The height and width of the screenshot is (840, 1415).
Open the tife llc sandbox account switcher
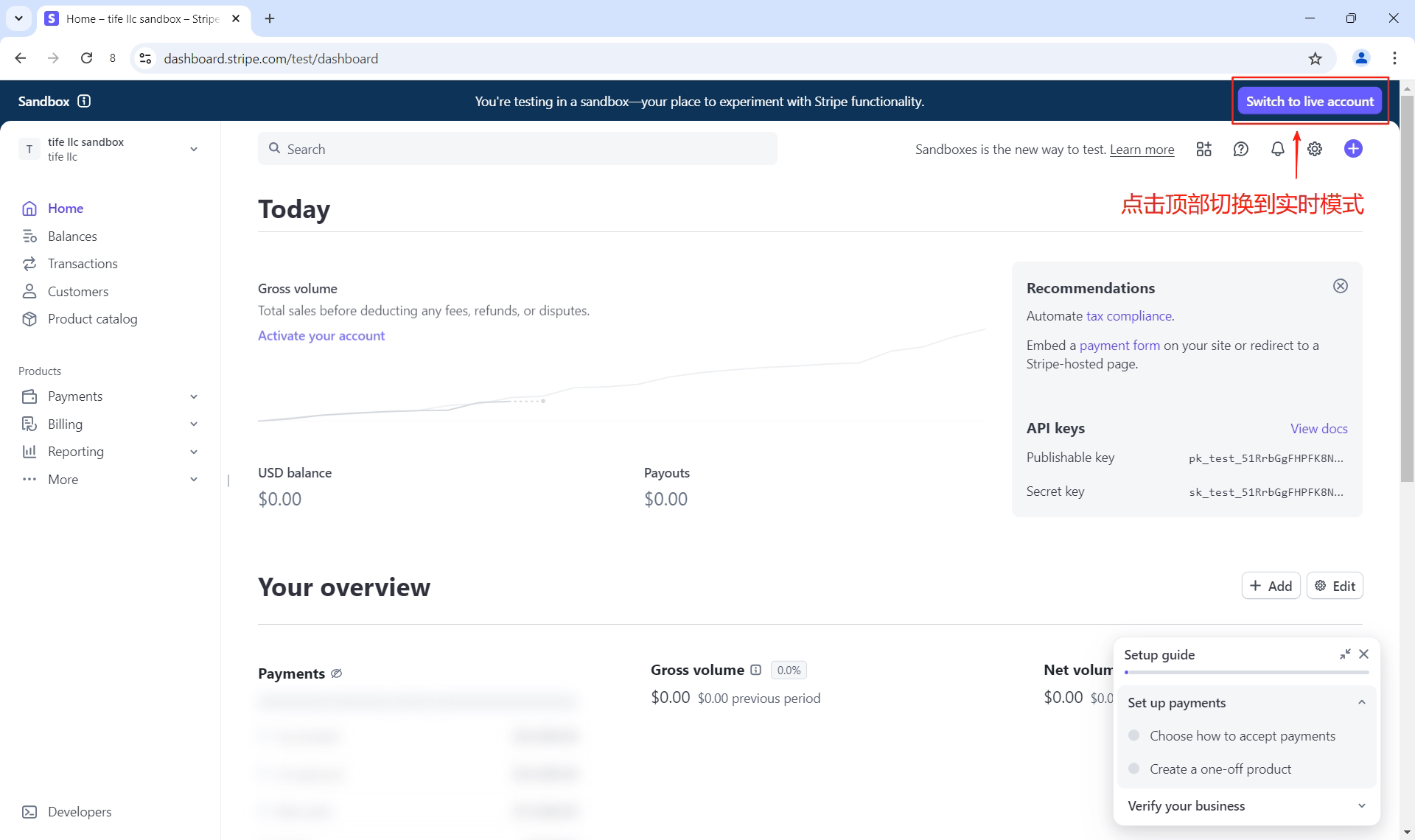pyautogui.click(x=111, y=149)
